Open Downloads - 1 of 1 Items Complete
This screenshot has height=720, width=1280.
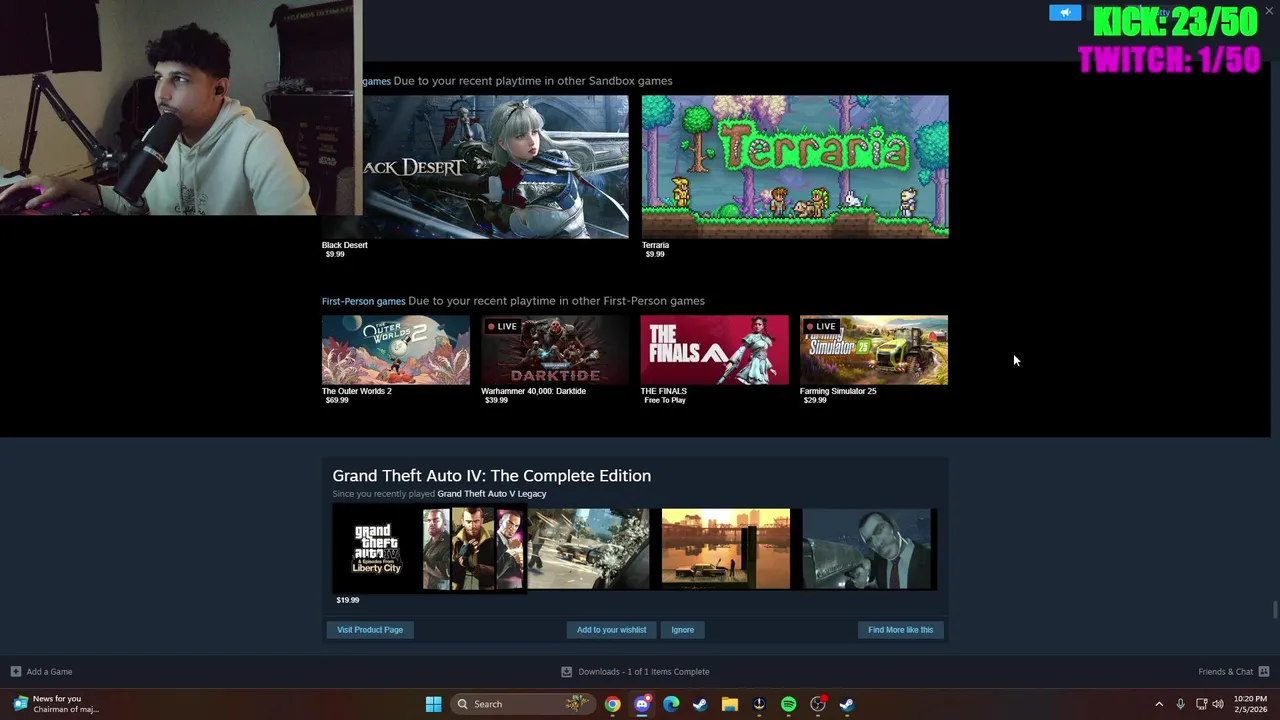point(644,672)
